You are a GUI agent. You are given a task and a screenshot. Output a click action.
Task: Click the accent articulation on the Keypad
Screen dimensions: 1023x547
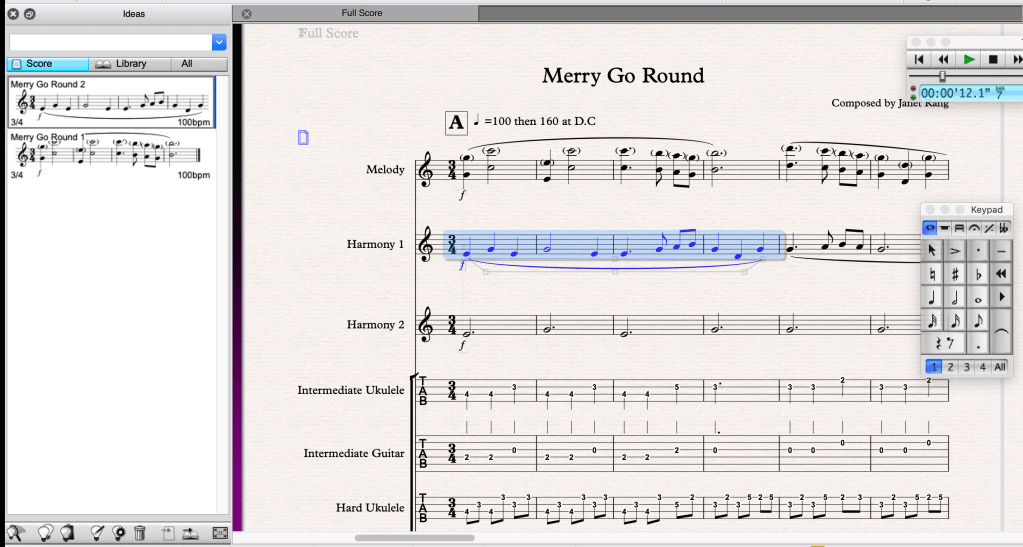pos(956,248)
